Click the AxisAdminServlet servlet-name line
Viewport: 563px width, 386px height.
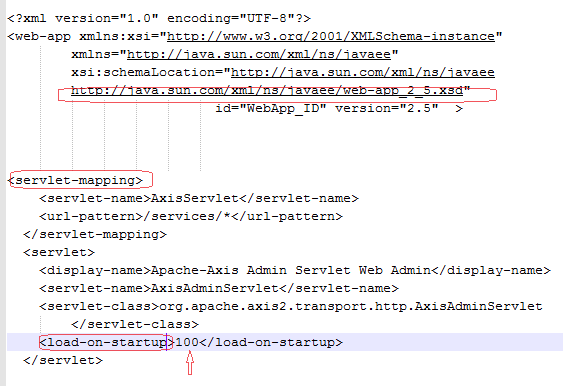pyautogui.click(x=219, y=288)
